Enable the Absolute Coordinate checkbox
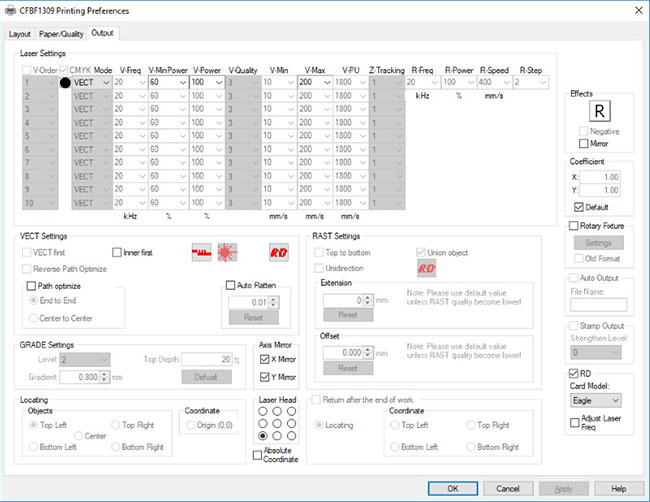The width and height of the screenshot is (650, 502). coord(257,455)
